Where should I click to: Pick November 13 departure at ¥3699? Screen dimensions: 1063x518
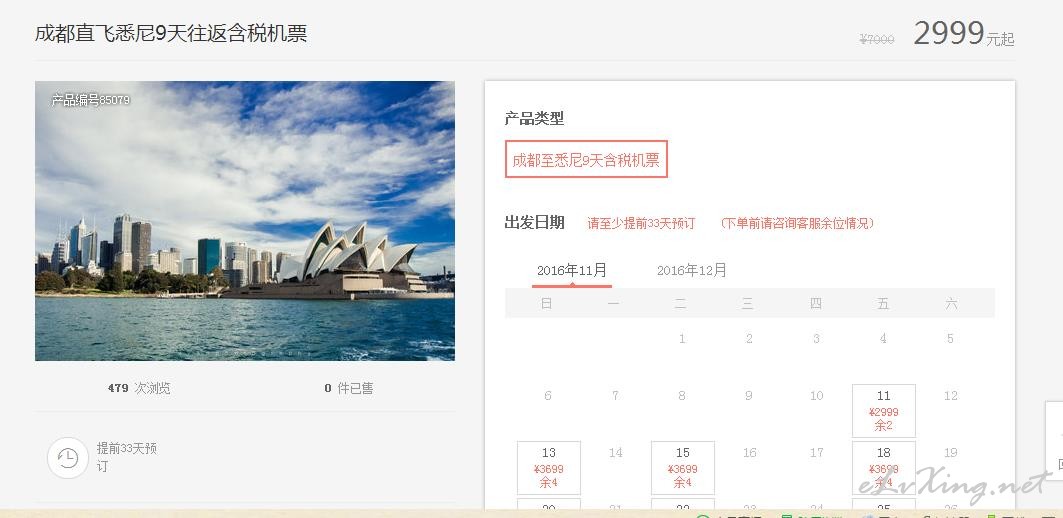pyautogui.click(x=548, y=468)
